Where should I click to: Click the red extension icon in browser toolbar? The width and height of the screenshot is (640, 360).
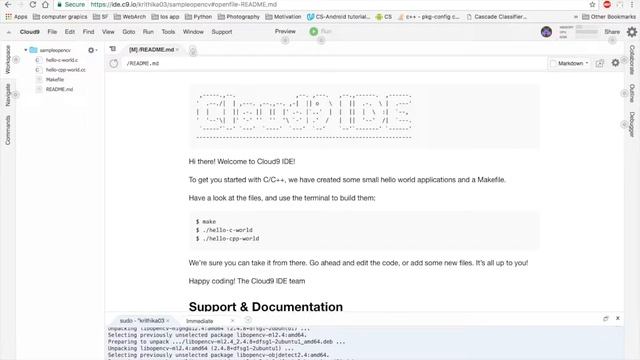coord(607,4)
